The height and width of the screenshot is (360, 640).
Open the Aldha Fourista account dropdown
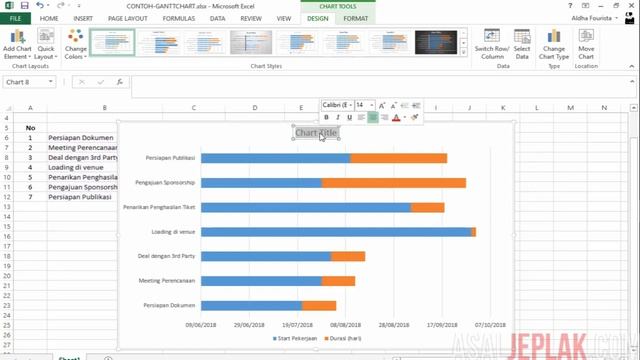595,18
